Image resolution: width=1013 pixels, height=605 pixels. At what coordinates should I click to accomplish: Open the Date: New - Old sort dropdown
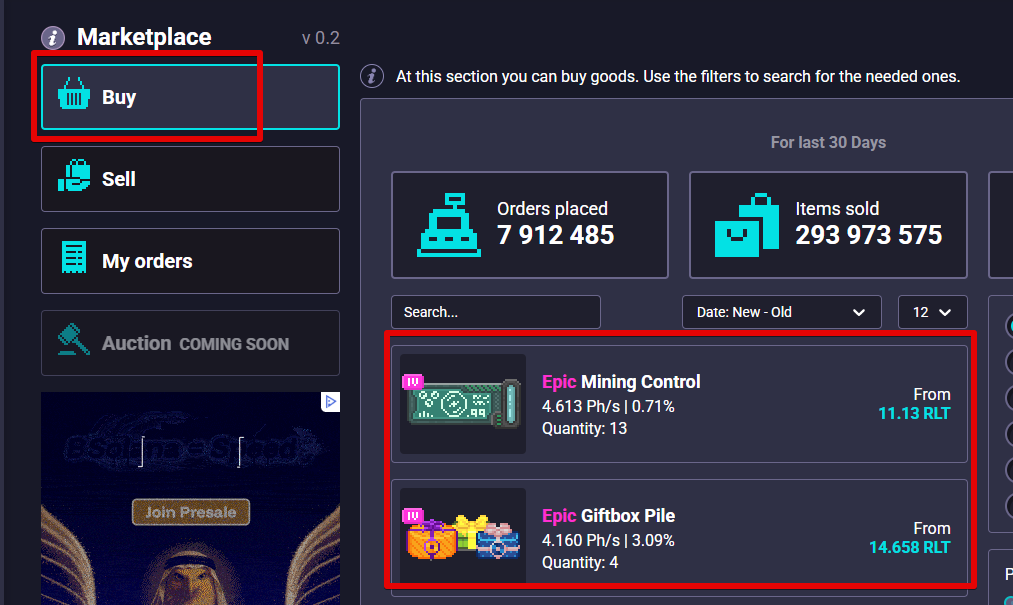782,312
